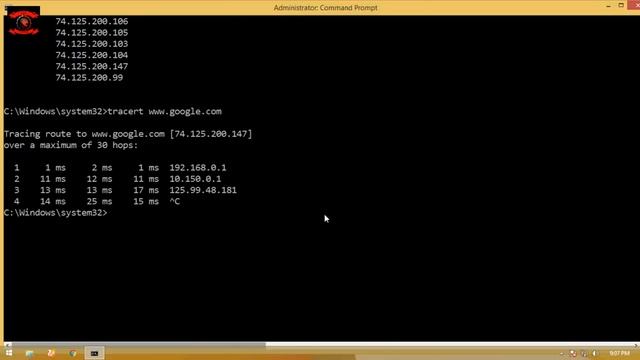The width and height of the screenshot is (640, 360).
Task: Click the Administrator: Command Prompt title bar
Action: pyautogui.click(x=325, y=8)
